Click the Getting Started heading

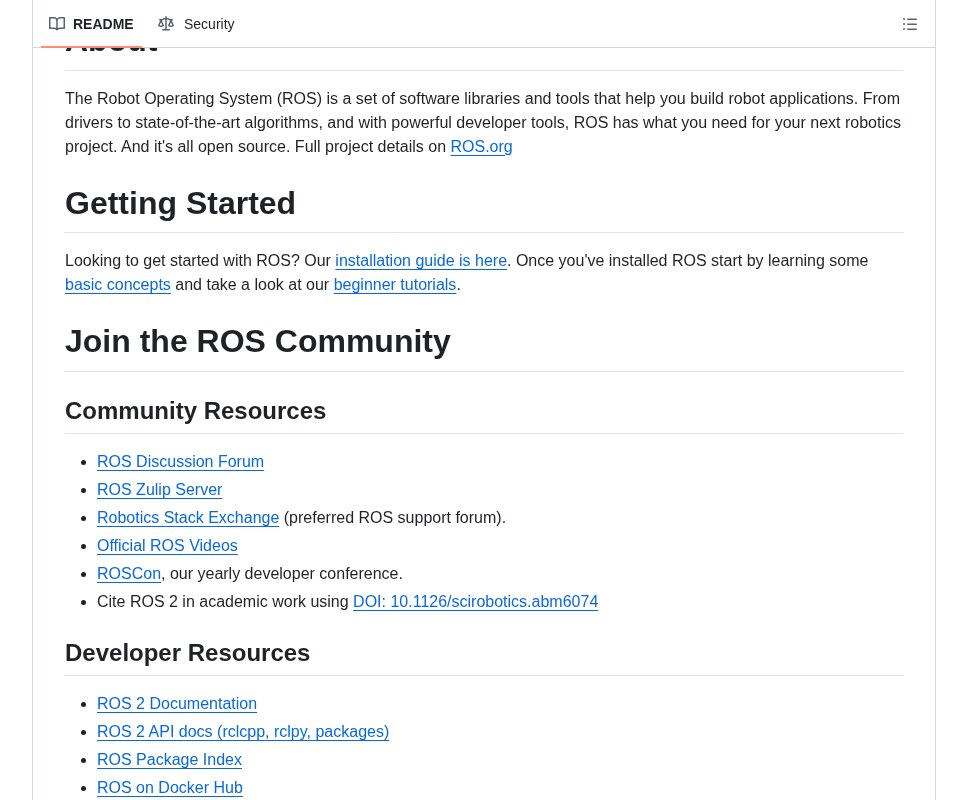(180, 203)
